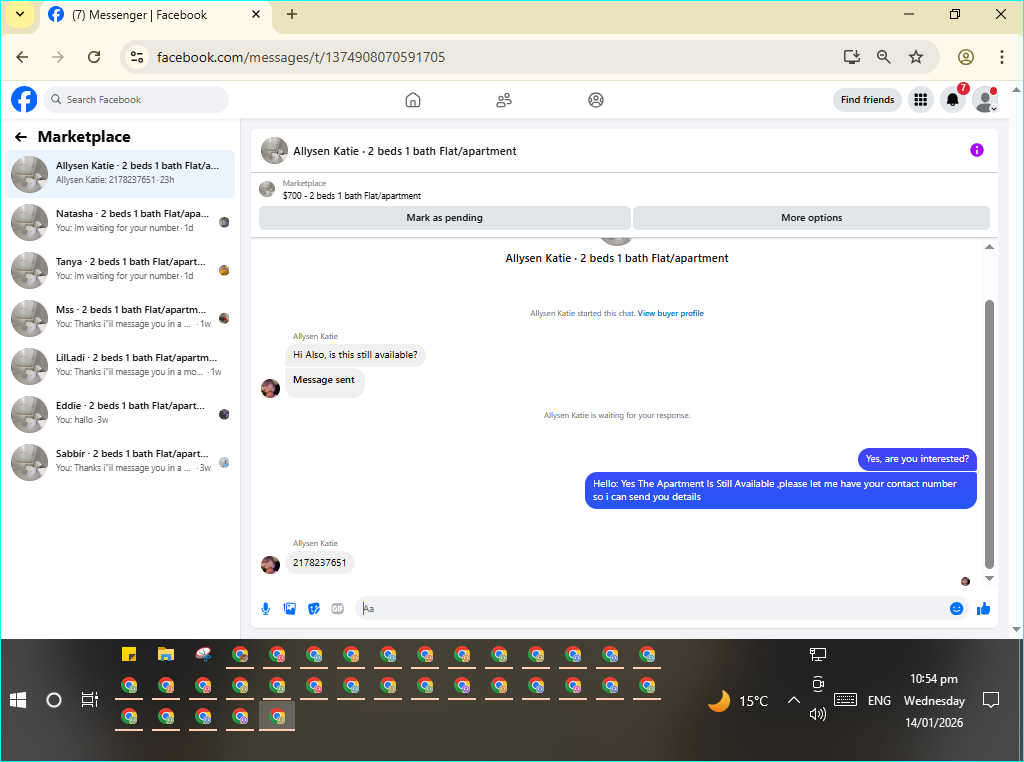Open conversation information purple icon
This screenshot has width=1024, height=762.
click(x=977, y=150)
